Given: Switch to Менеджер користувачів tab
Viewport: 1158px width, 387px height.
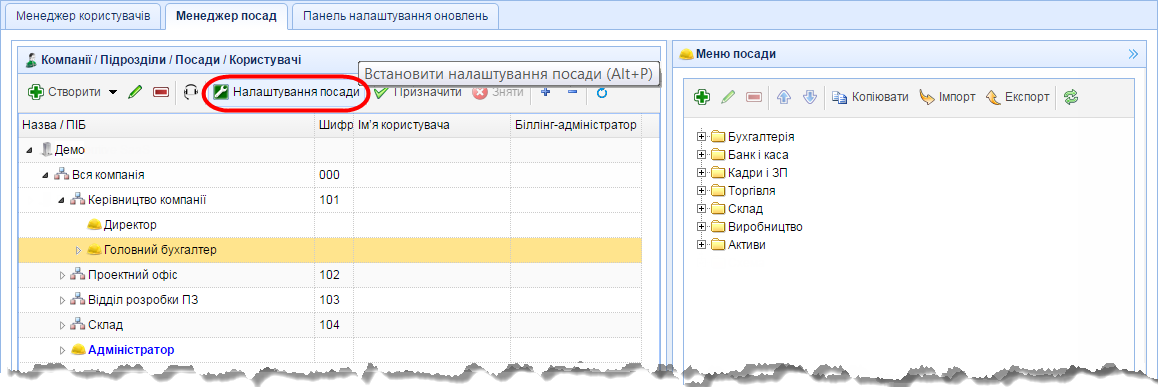Looking at the screenshot, I should click(x=83, y=16).
